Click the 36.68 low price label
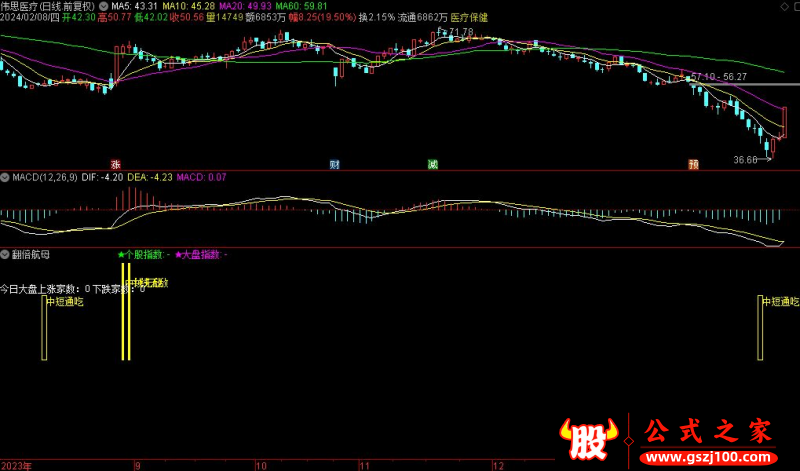 (745, 160)
